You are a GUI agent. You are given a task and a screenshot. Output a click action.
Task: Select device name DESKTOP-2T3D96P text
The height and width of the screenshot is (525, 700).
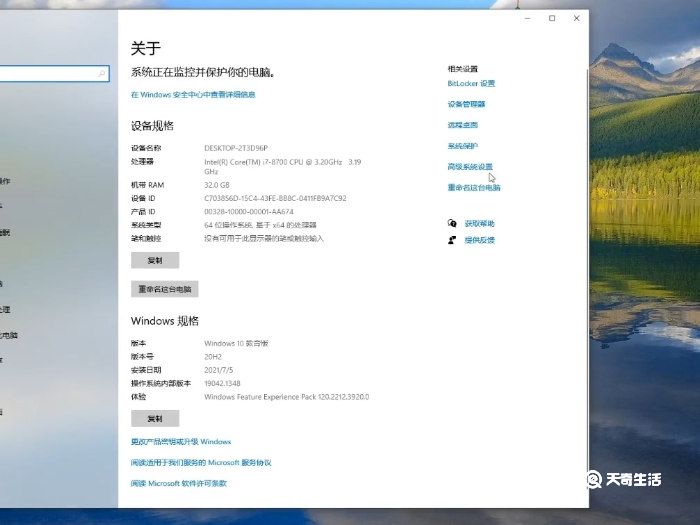click(x=236, y=148)
